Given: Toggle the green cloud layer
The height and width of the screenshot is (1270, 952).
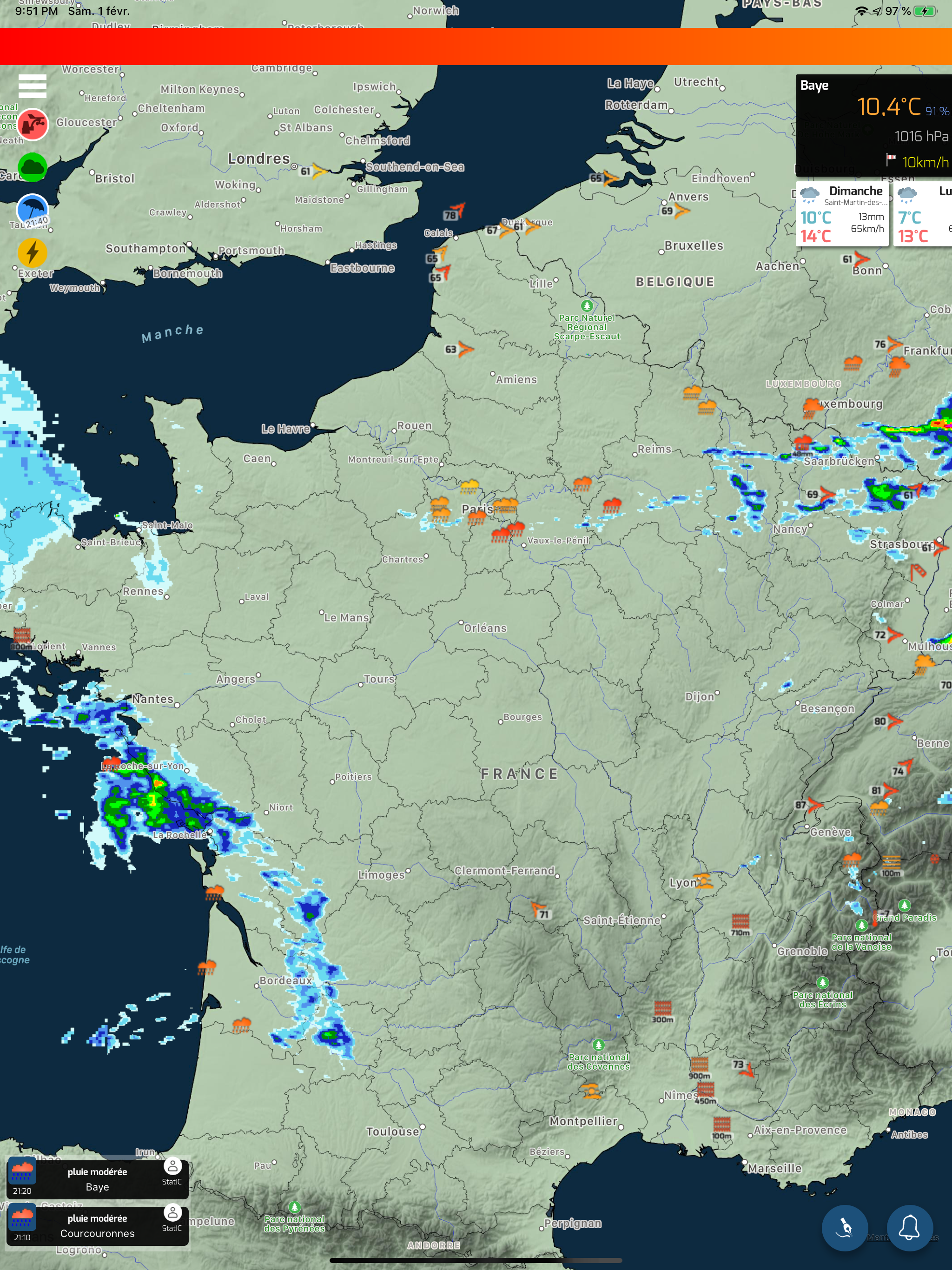Looking at the screenshot, I should point(33,168).
